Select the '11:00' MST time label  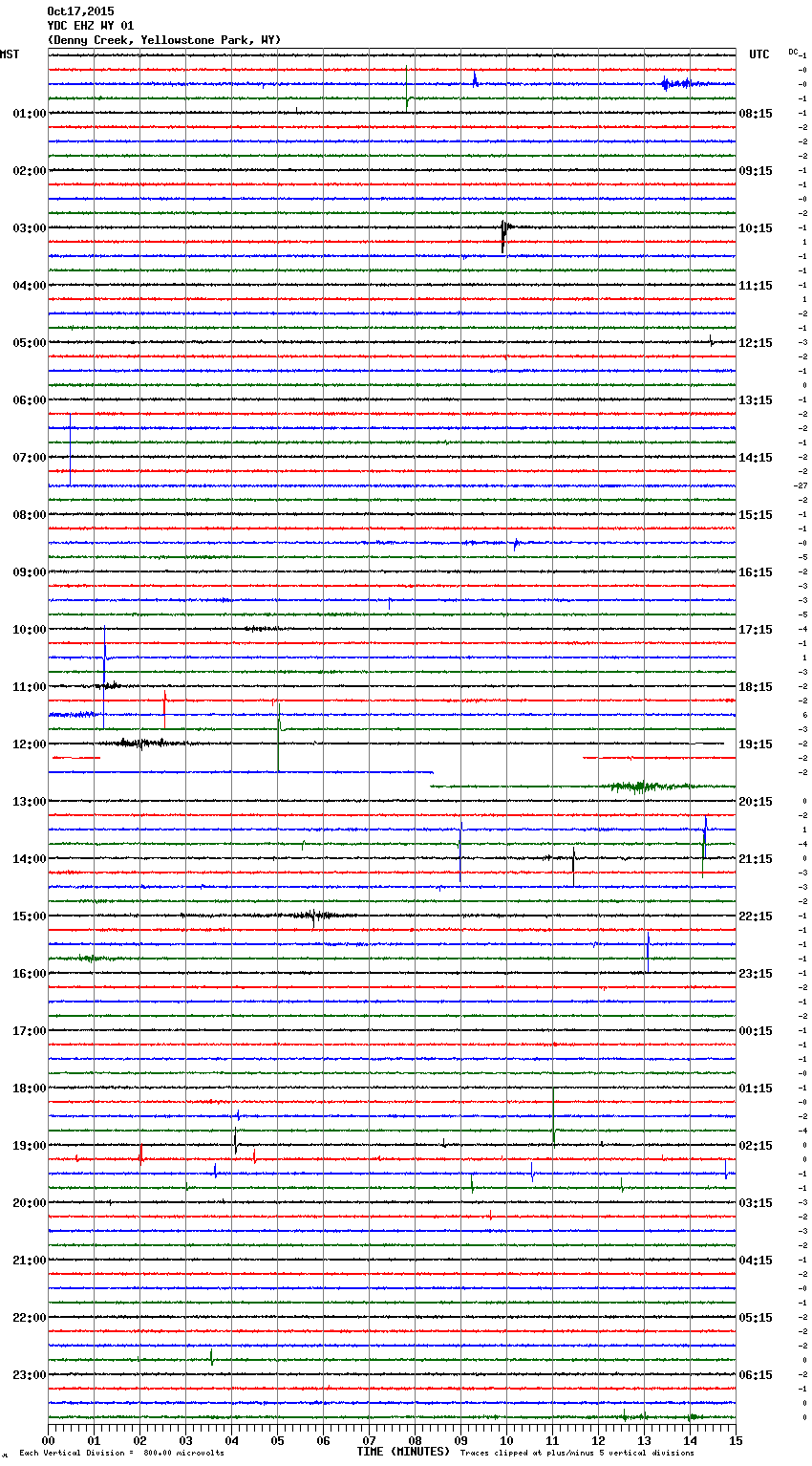click(x=30, y=687)
